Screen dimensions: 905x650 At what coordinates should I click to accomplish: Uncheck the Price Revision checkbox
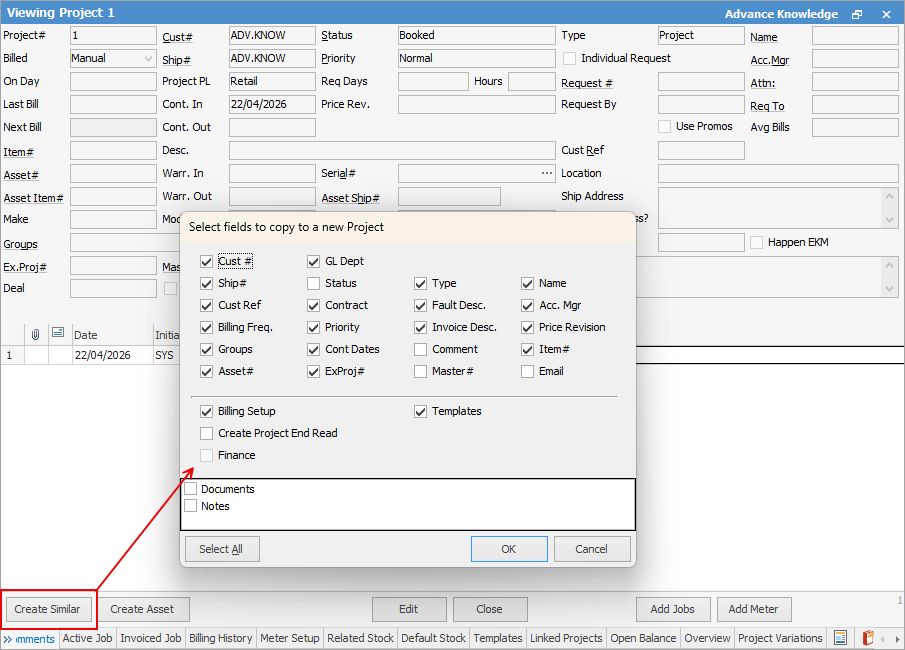point(528,327)
